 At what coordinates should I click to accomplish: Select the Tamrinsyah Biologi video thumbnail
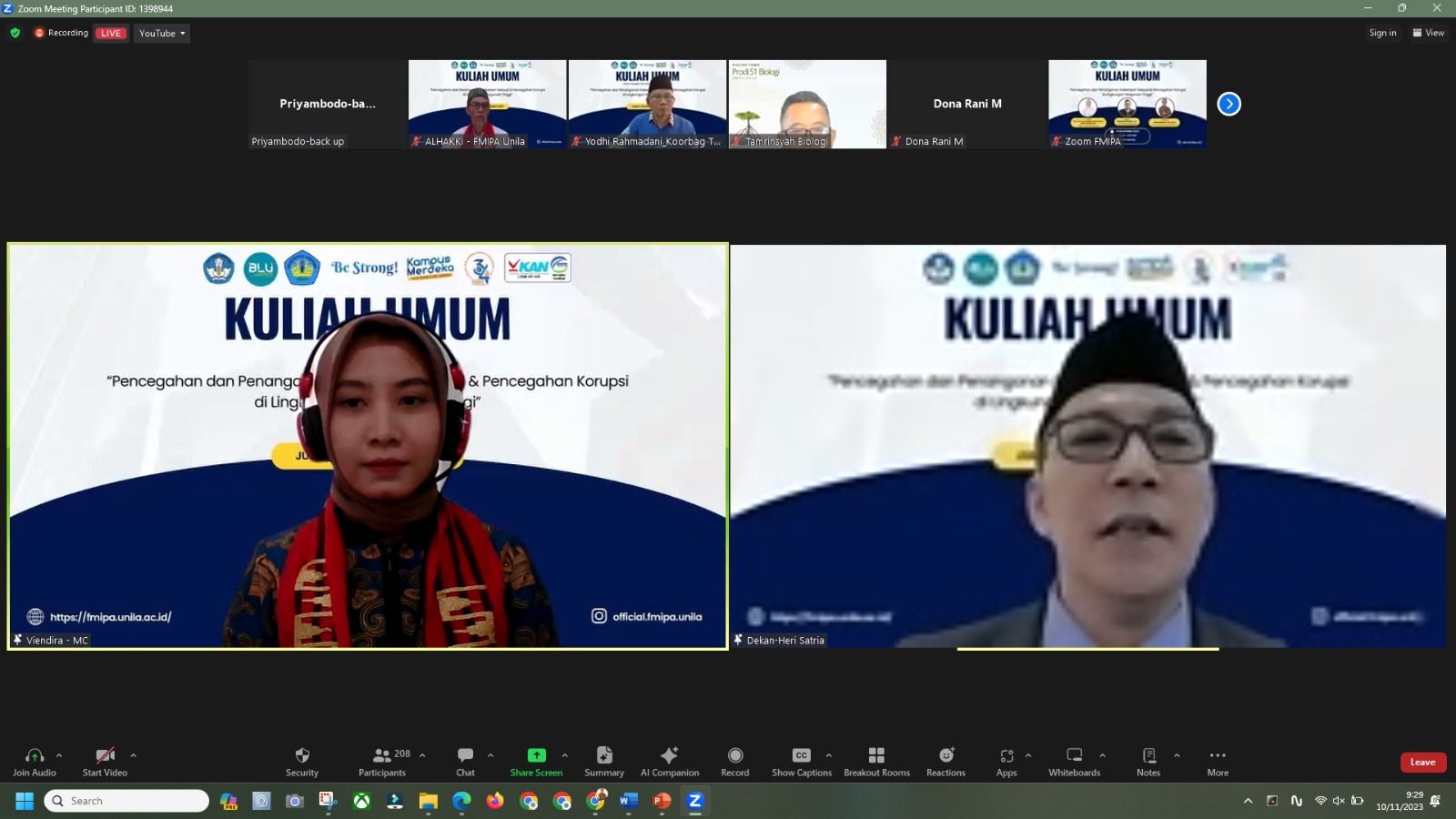tap(807, 104)
